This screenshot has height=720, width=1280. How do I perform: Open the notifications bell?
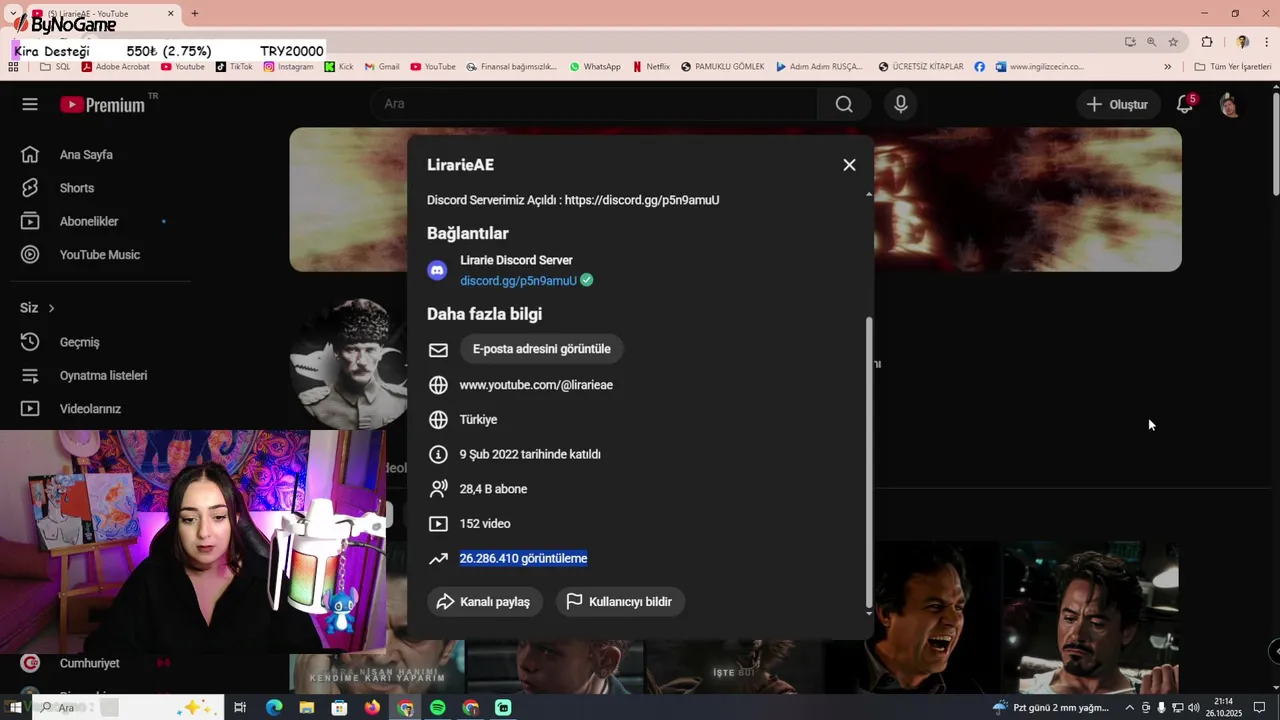click(1185, 104)
